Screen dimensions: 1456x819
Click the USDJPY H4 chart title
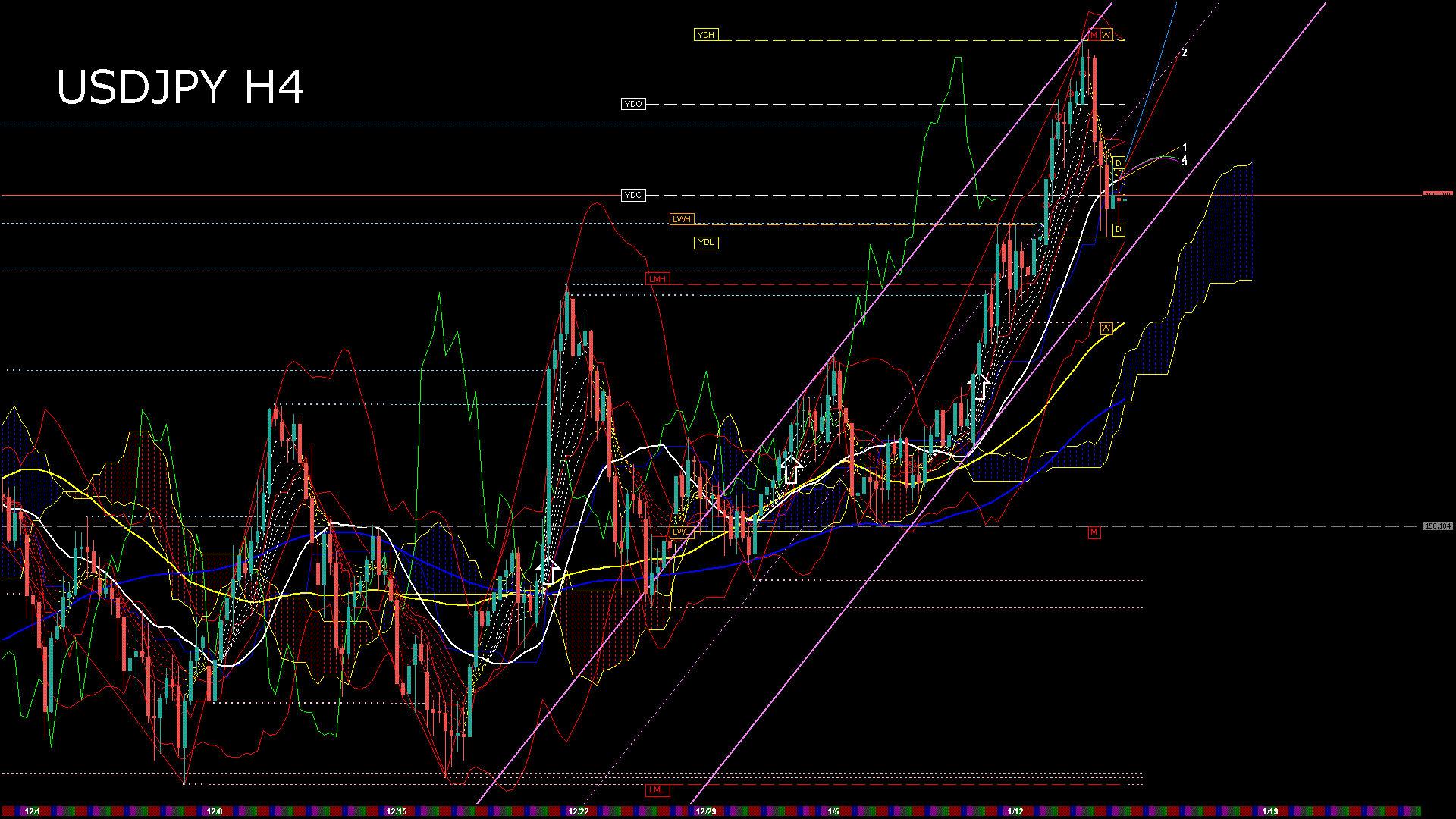(180, 87)
